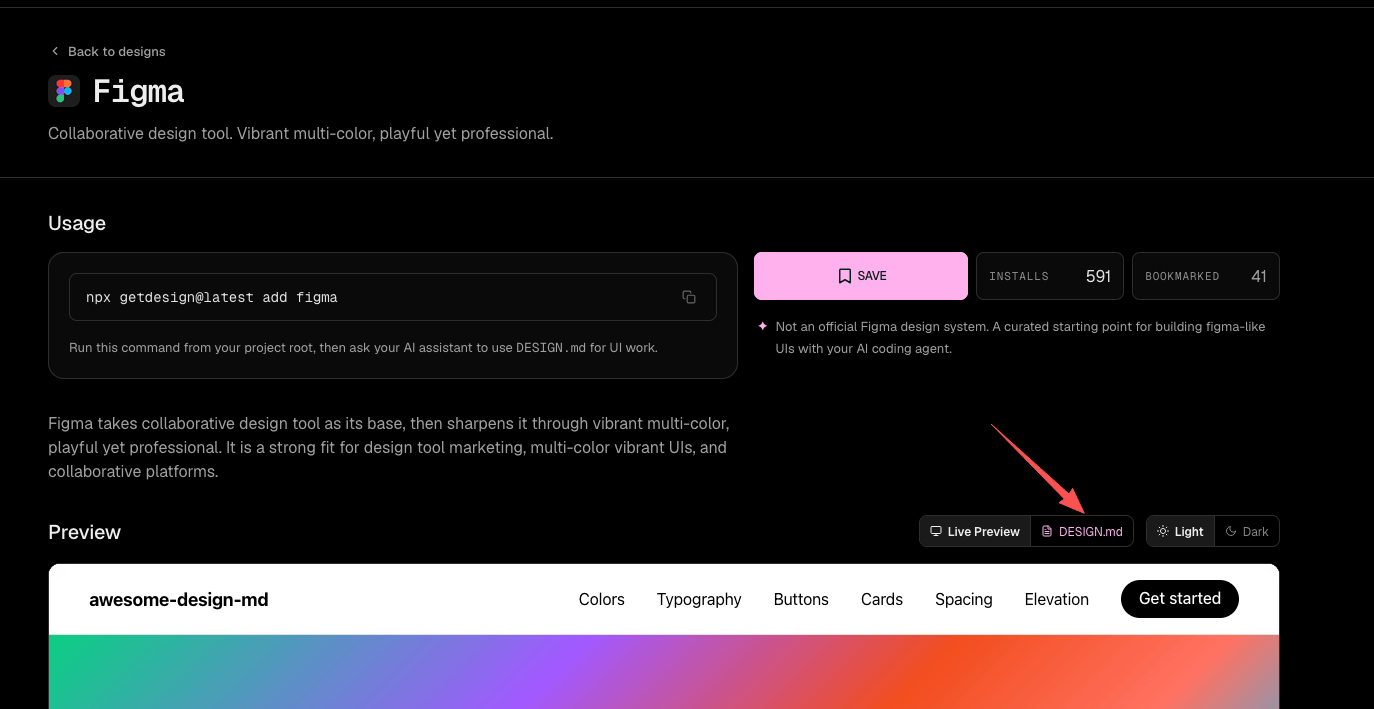The height and width of the screenshot is (709, 1374).
Task: Jump to Typography in preview nav
Action: coord(699,599)
